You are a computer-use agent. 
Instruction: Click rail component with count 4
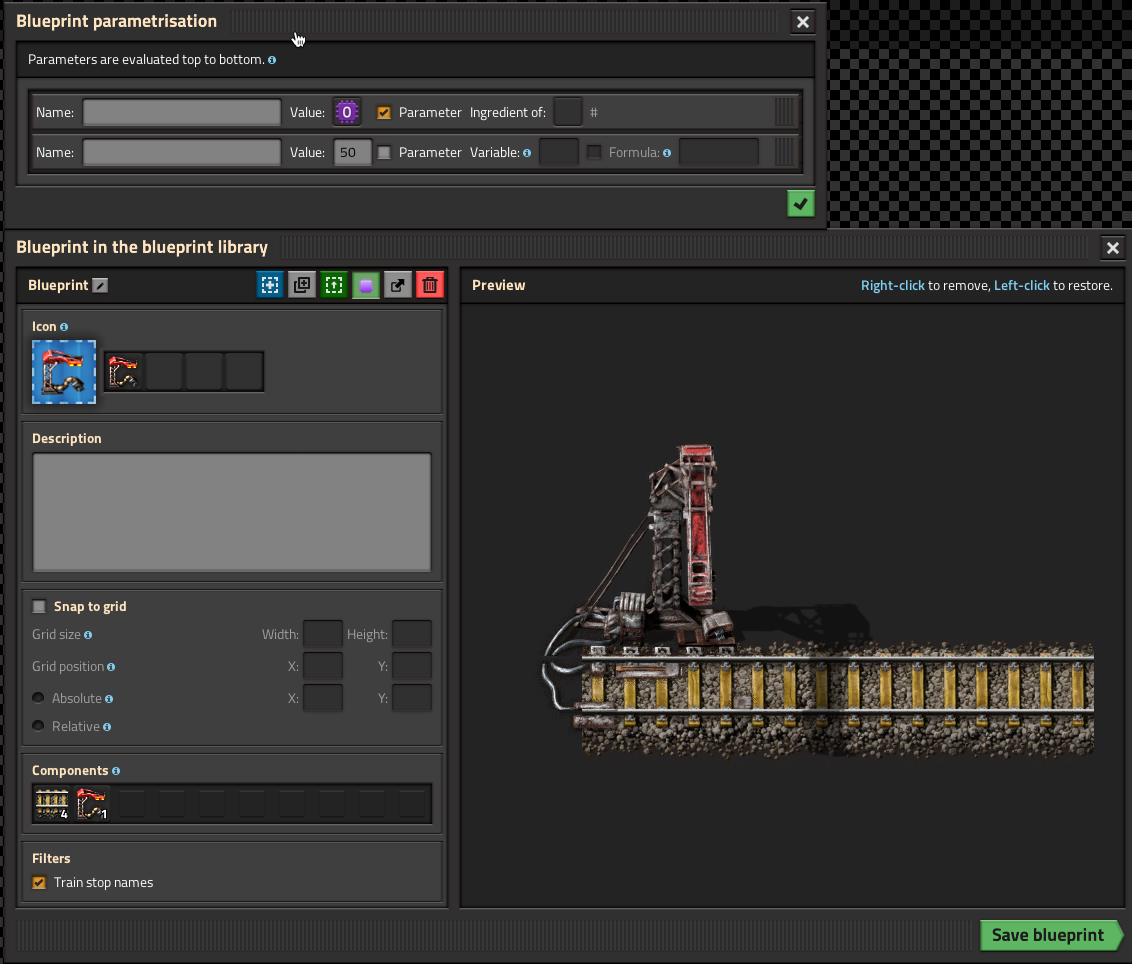pyautogui.click(x=52, y=804)
